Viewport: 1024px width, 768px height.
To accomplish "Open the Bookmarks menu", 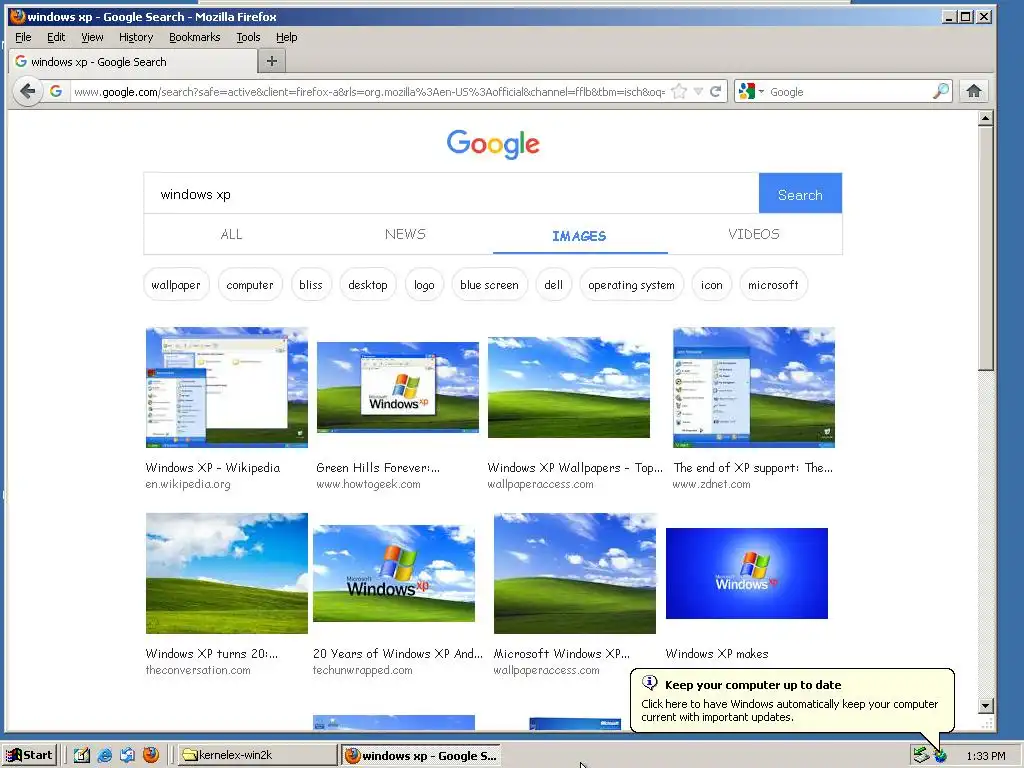I will [x=195, y=37].
